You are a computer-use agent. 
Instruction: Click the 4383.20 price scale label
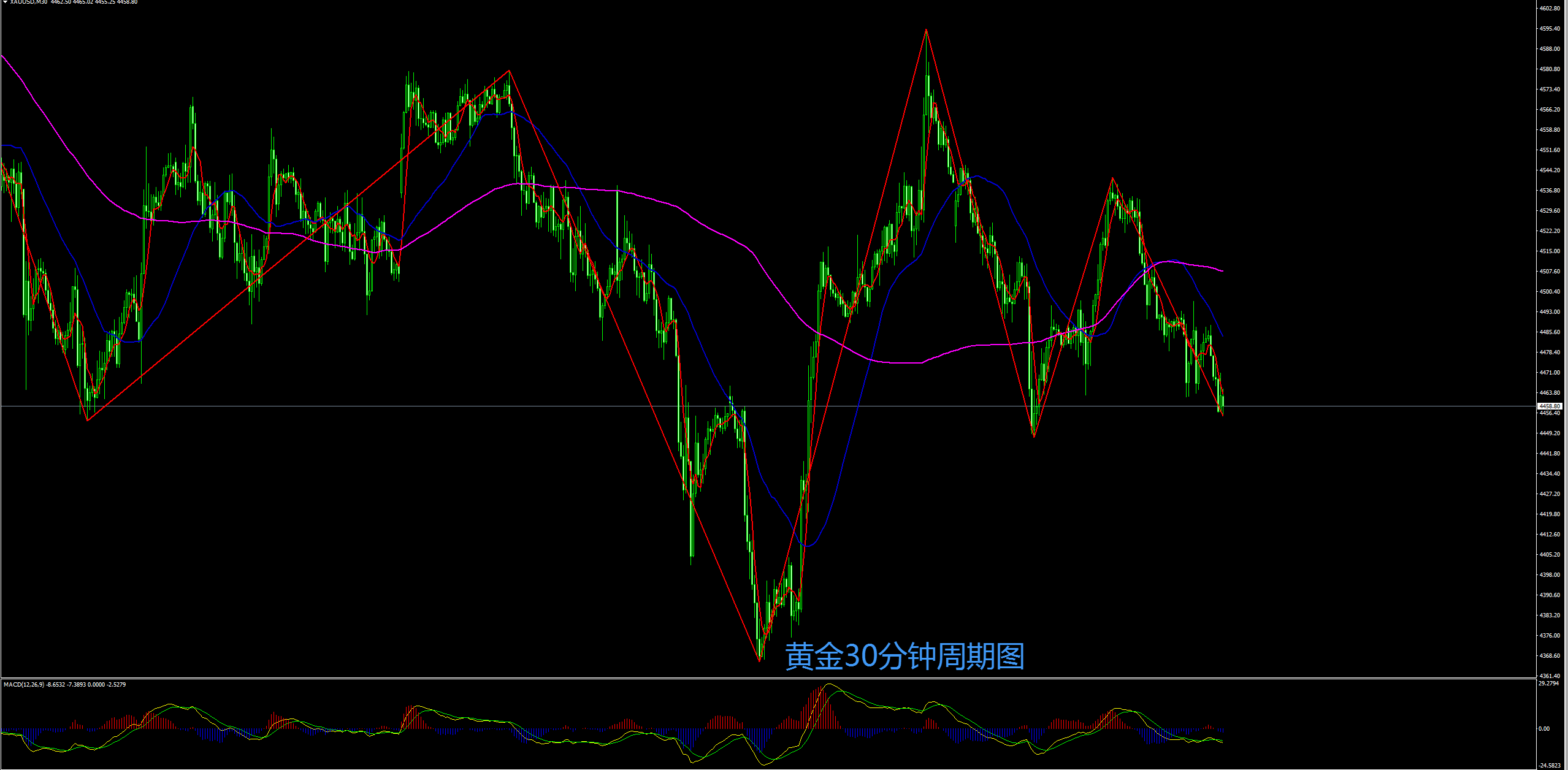click(x=1550, y=615)
